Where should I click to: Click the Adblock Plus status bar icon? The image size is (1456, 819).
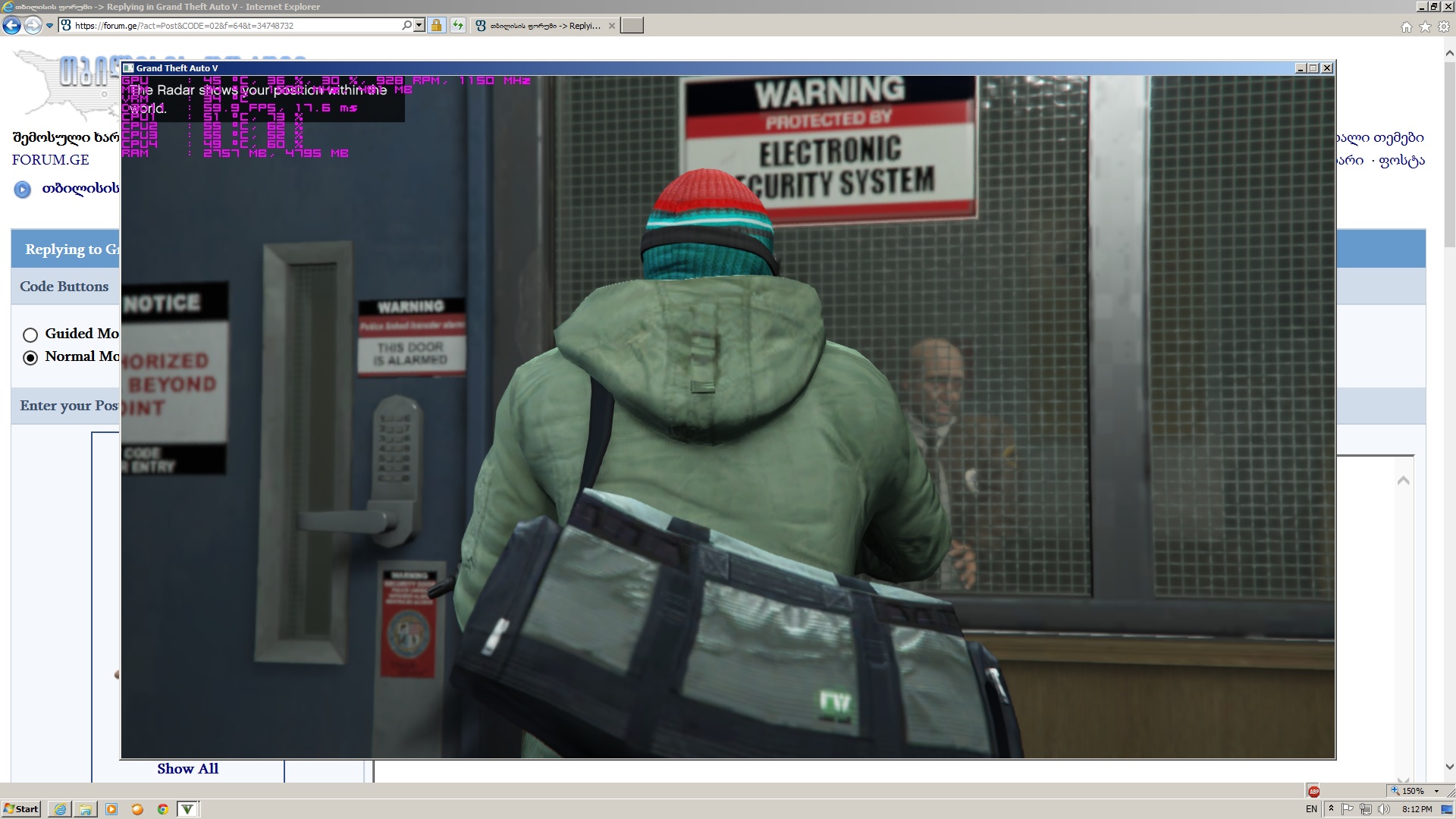[x=1313, y=791]
